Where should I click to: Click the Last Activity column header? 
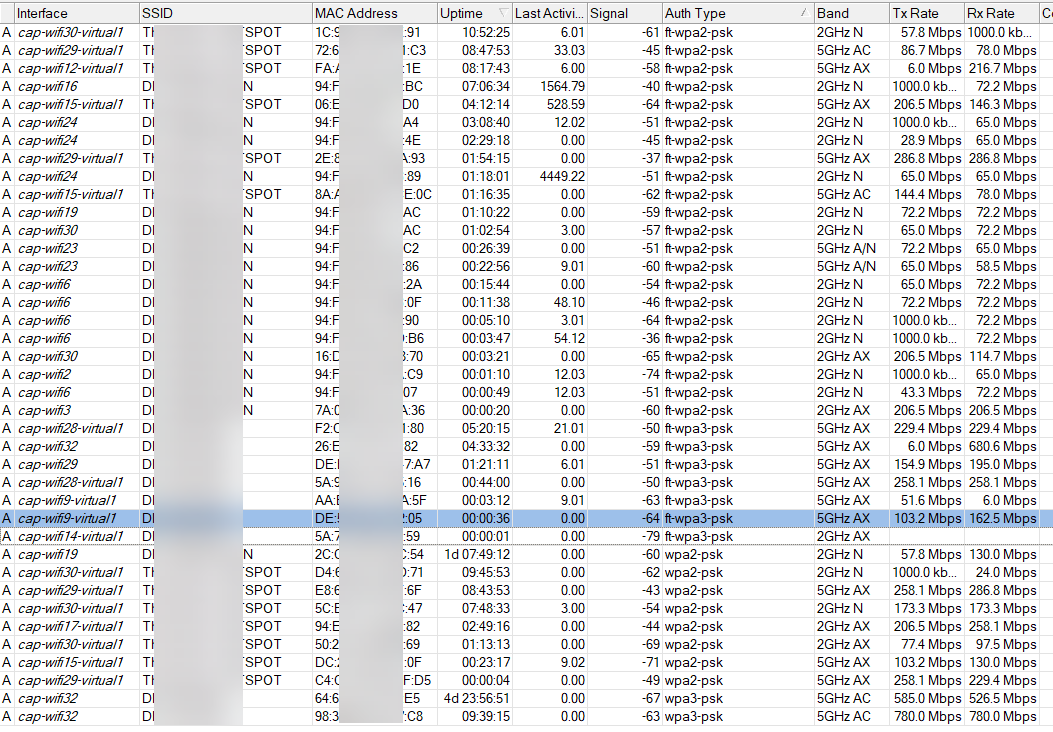coord(549,13)
